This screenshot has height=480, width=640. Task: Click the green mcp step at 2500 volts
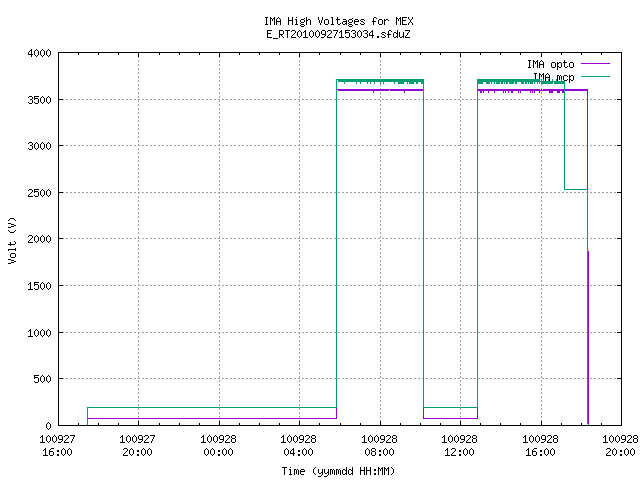click(x=576, y=189)
